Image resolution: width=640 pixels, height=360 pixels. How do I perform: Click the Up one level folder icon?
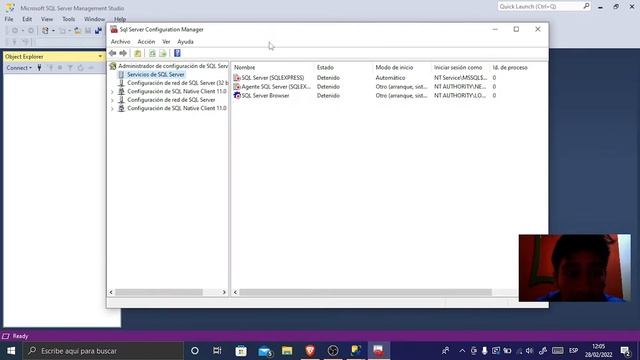(138, 53)
